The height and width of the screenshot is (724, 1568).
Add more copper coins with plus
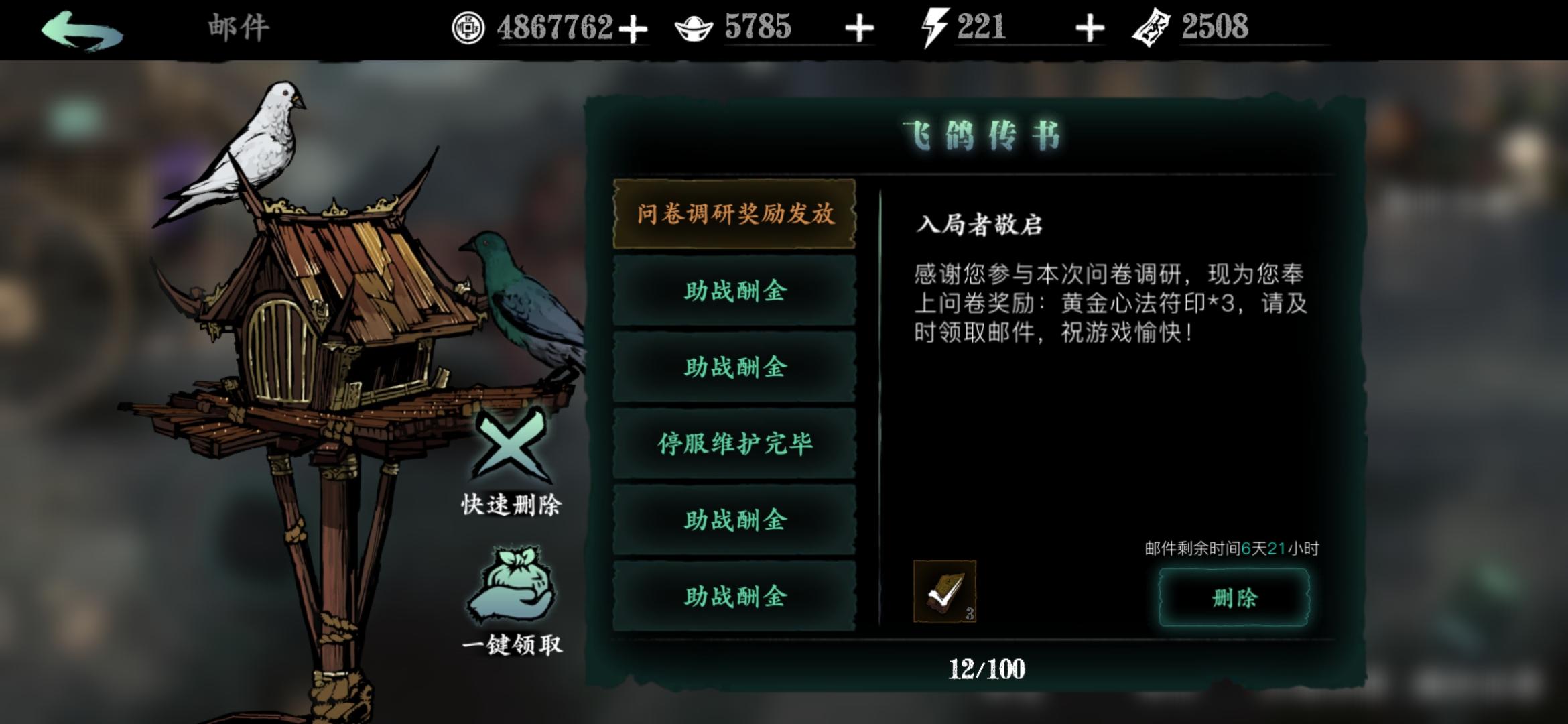point(632,29)
